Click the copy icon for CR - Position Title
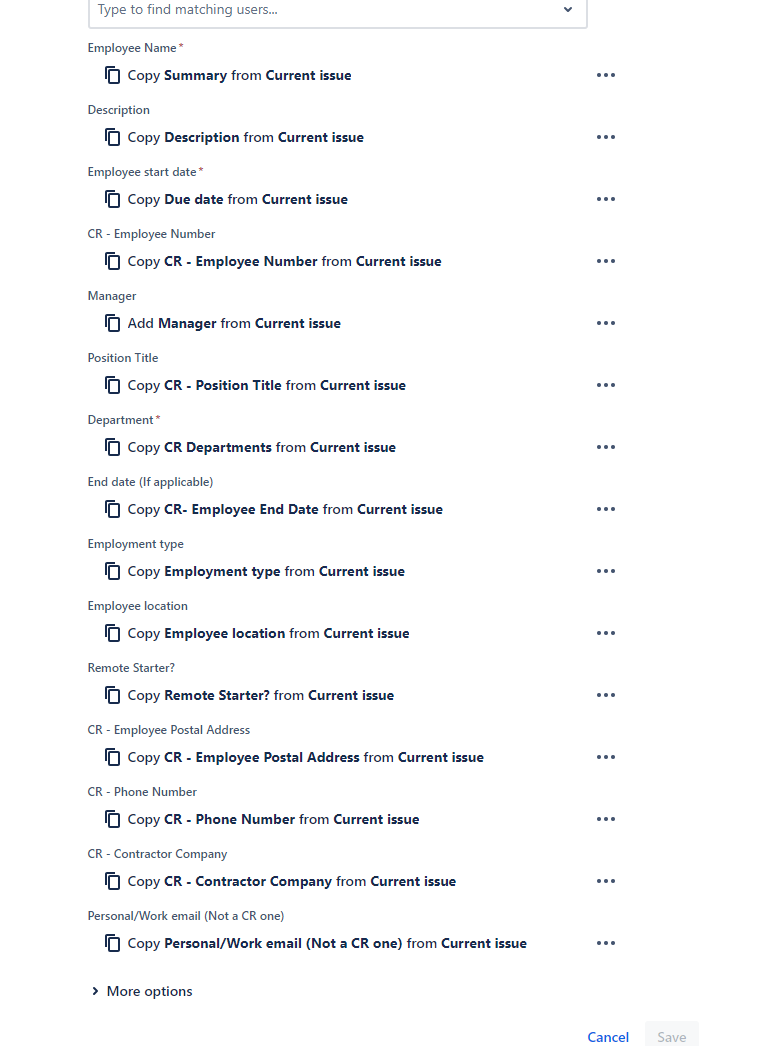The height and width of the screenshot is (1046, 779). 112,385
